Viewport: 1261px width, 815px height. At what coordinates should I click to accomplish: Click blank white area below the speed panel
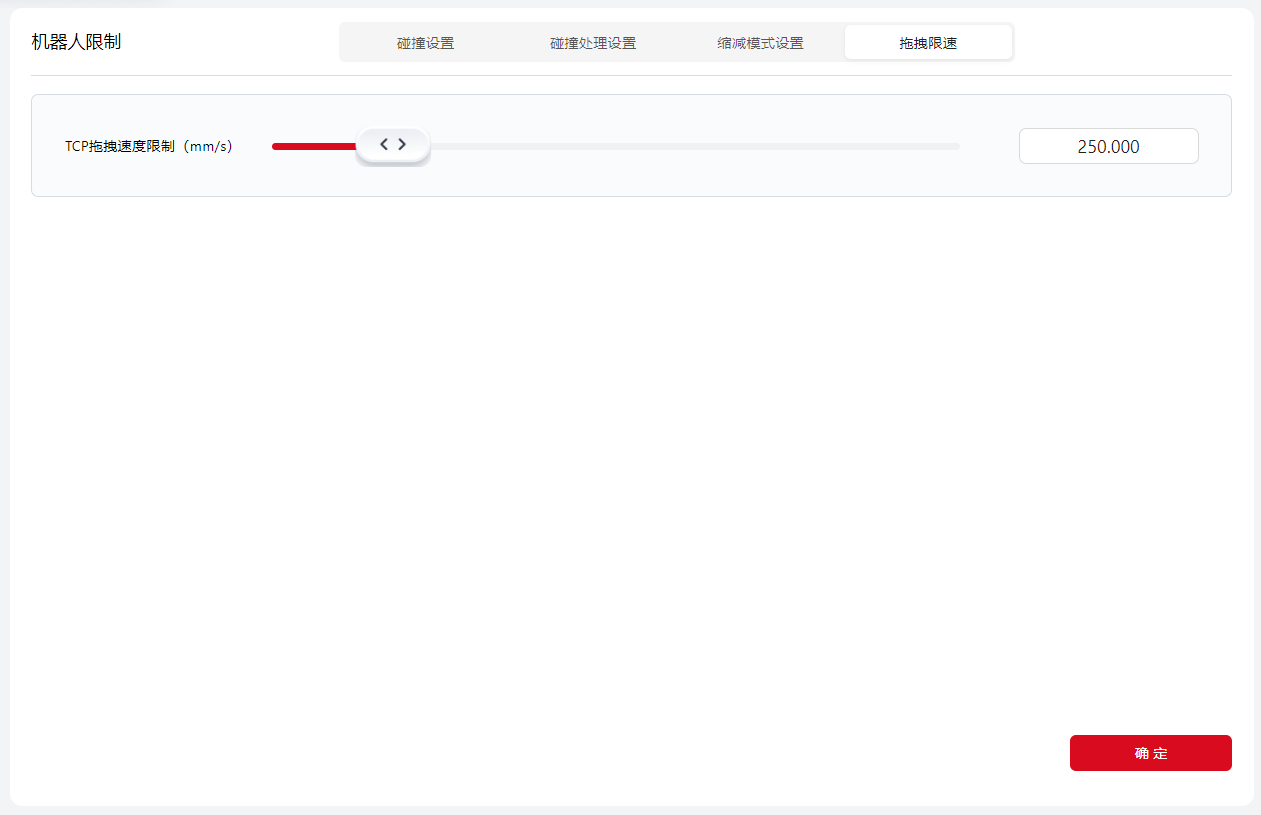click(x=630, y=450)
